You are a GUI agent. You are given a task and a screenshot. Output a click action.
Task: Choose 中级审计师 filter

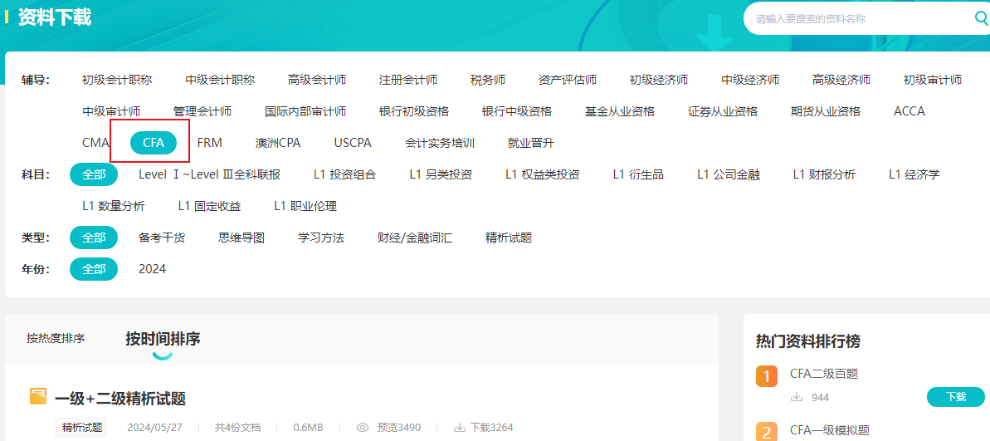[x=111, y=111]
